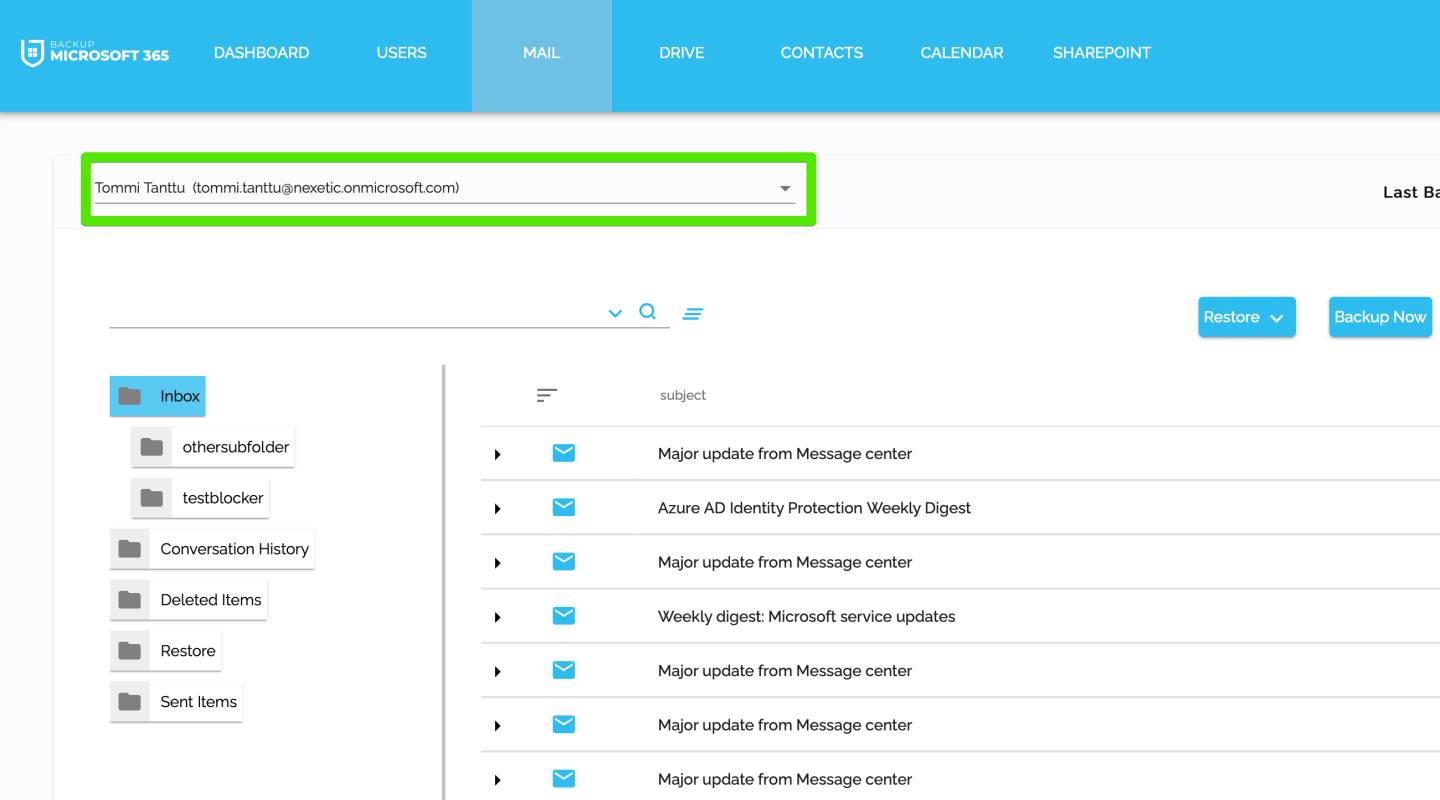Viewport: 1440px width, 800px height.
Task: Expand the Azure AD Identity Protection row
Action: click(497, 509)
